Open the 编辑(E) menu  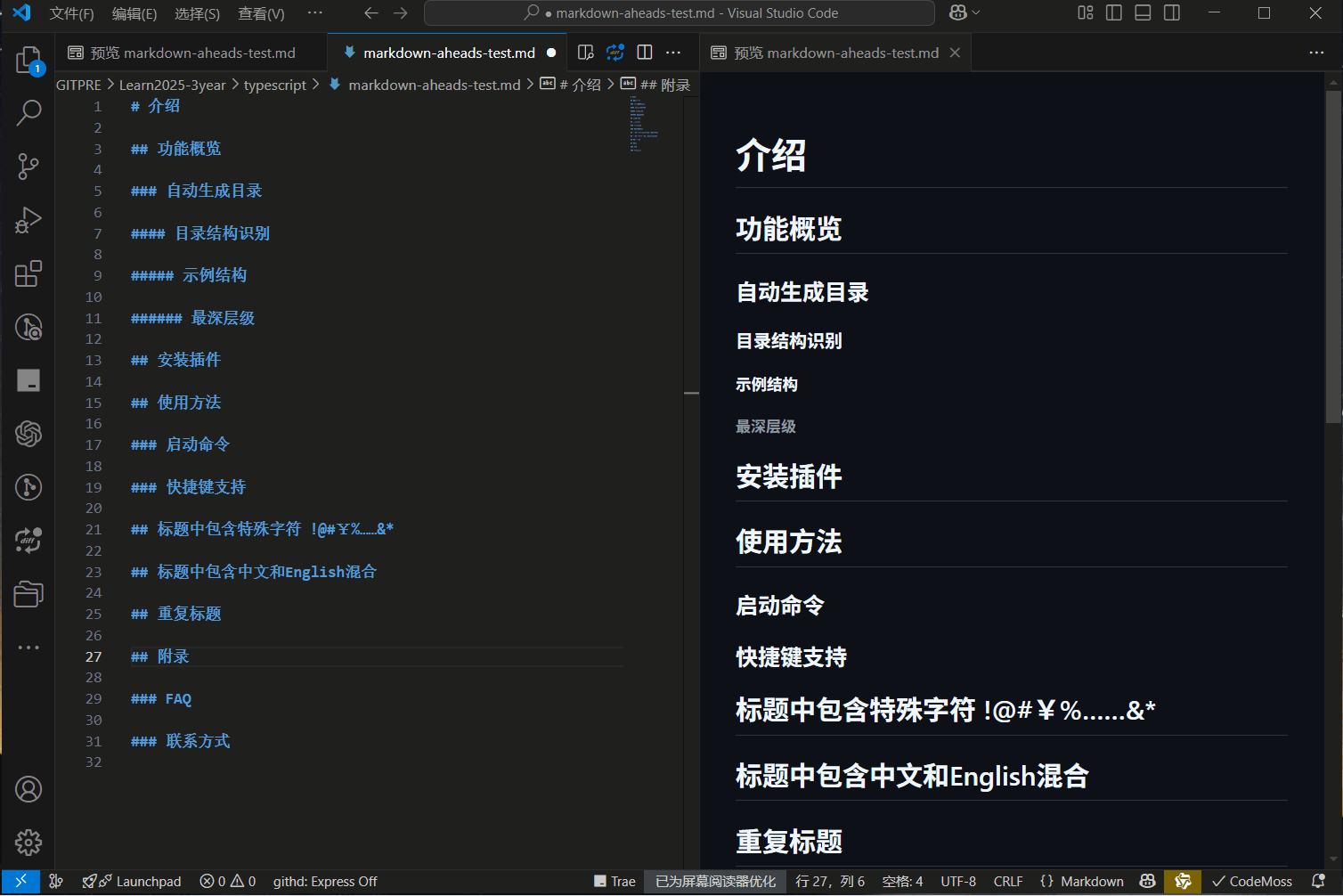pos(134,13)
